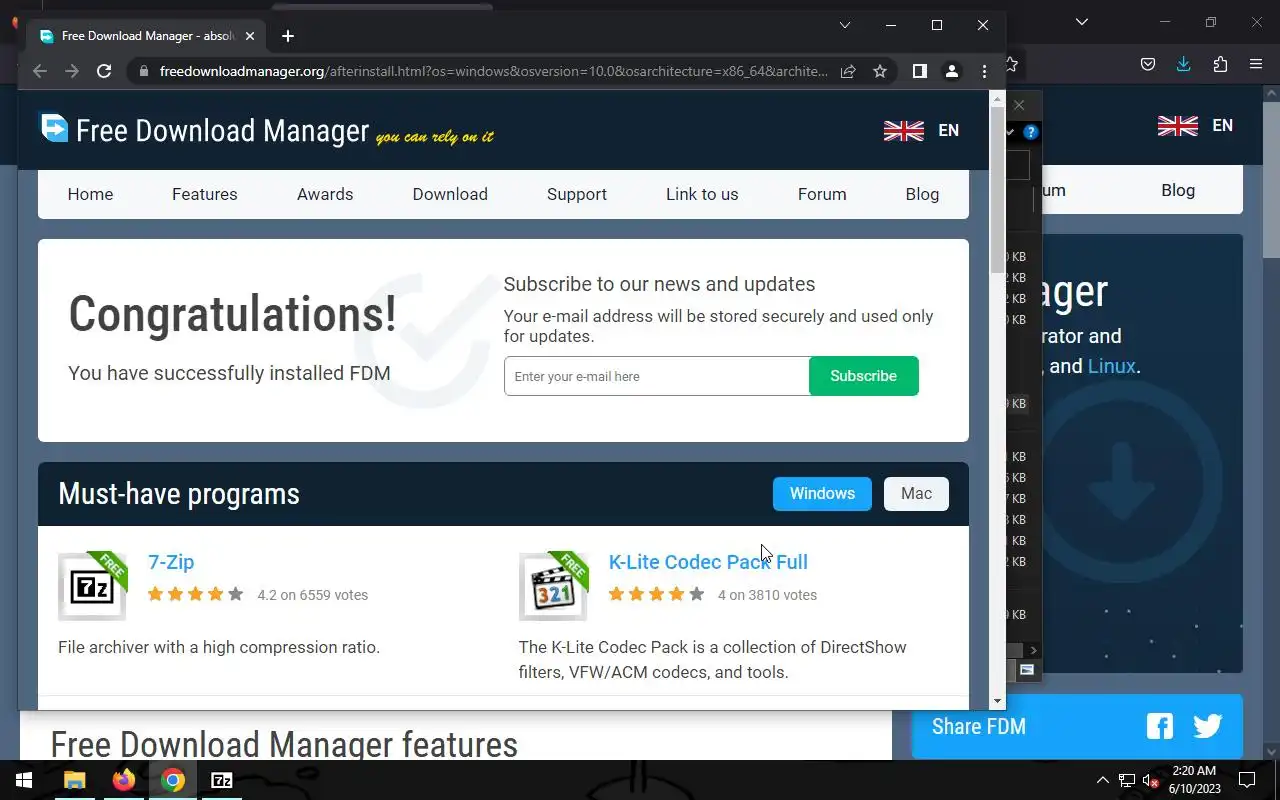Click Chrome's forward arrow
Image resolution: width=1280 pixels, height=800 pixels.
coord(72,71)
